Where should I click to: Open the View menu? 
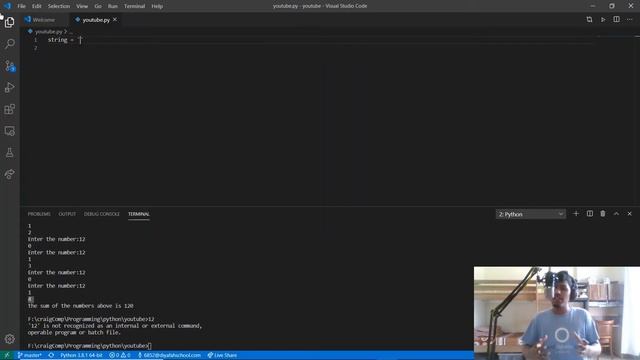click(82, 6)
